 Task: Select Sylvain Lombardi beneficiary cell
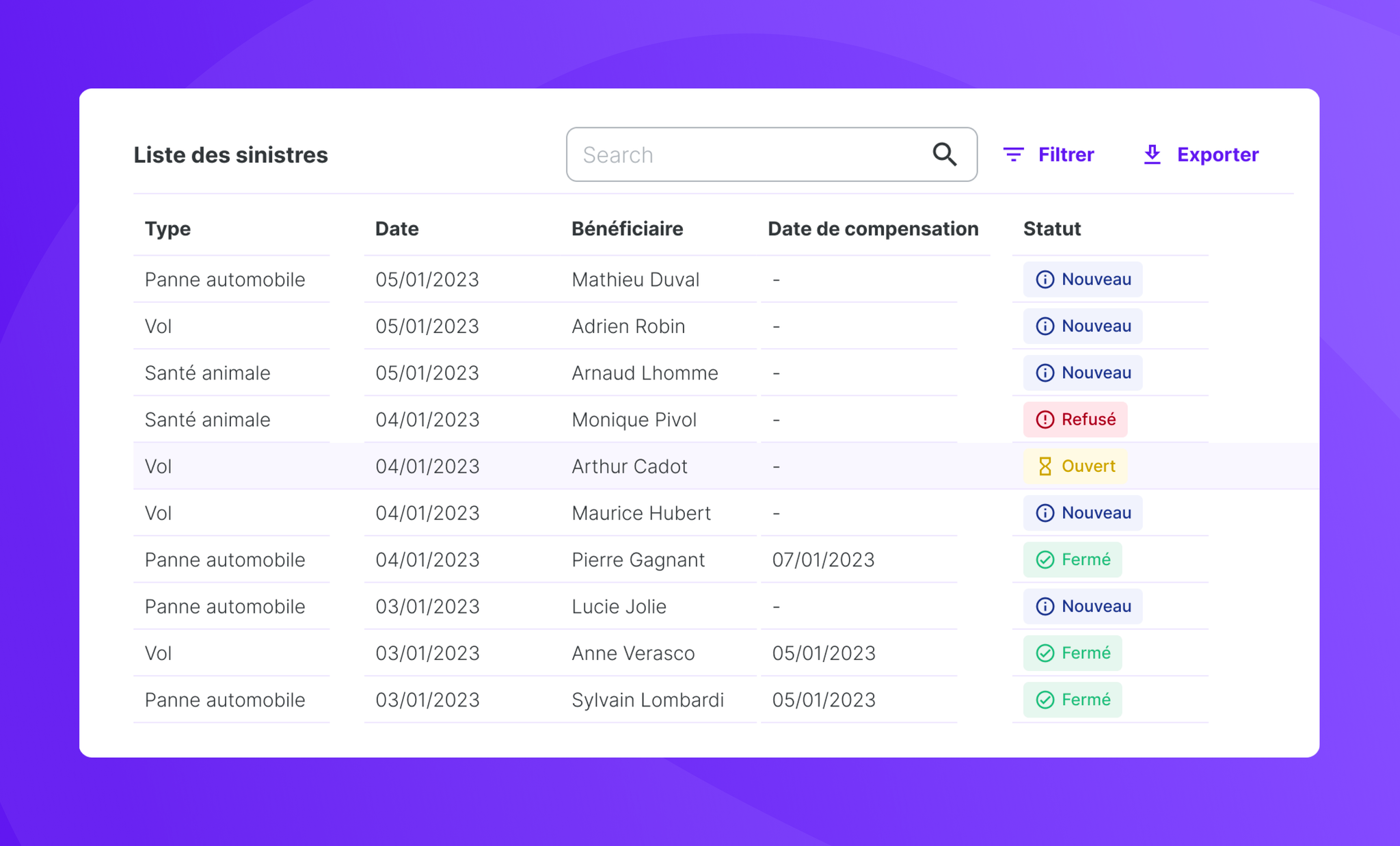(x=647, y=700)
